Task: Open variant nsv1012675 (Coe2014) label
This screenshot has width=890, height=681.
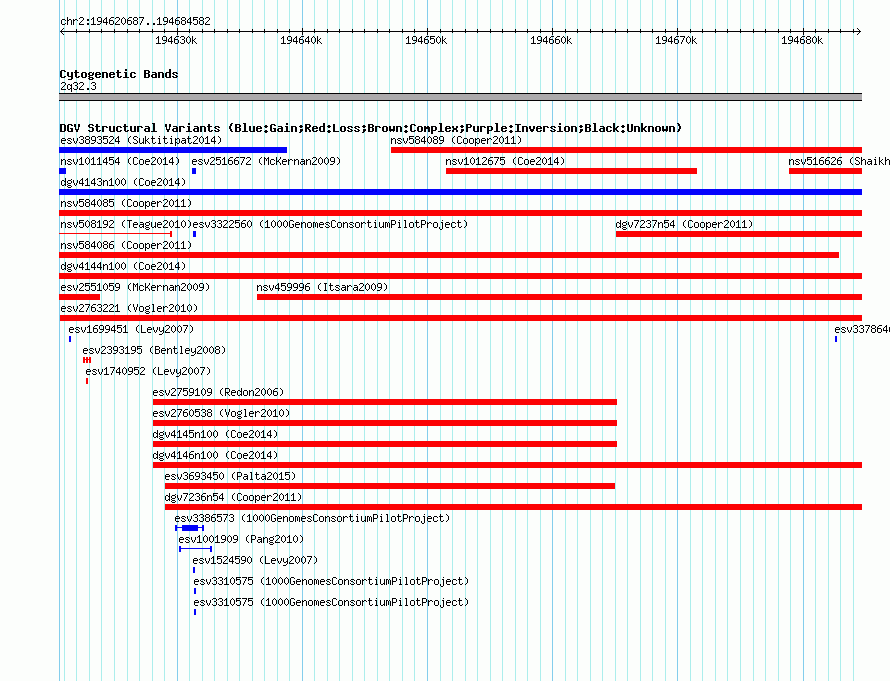Action: pos(505,161)
